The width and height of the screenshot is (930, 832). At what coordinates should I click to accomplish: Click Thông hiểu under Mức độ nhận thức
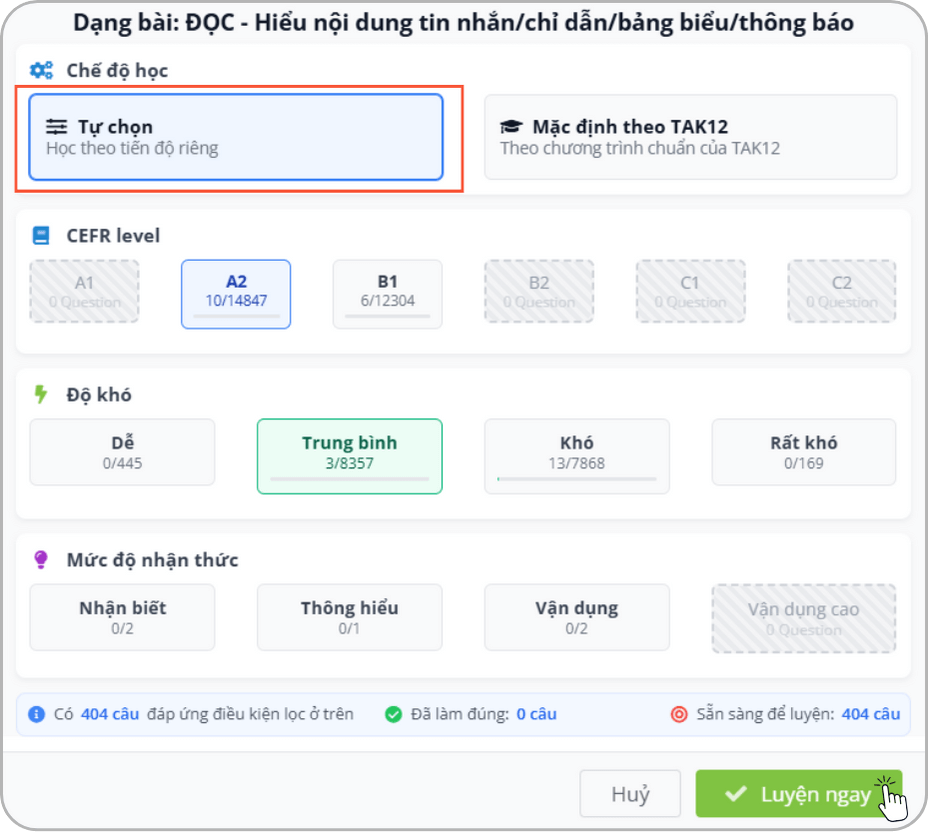pyautogui.click(x=349, y=617)
